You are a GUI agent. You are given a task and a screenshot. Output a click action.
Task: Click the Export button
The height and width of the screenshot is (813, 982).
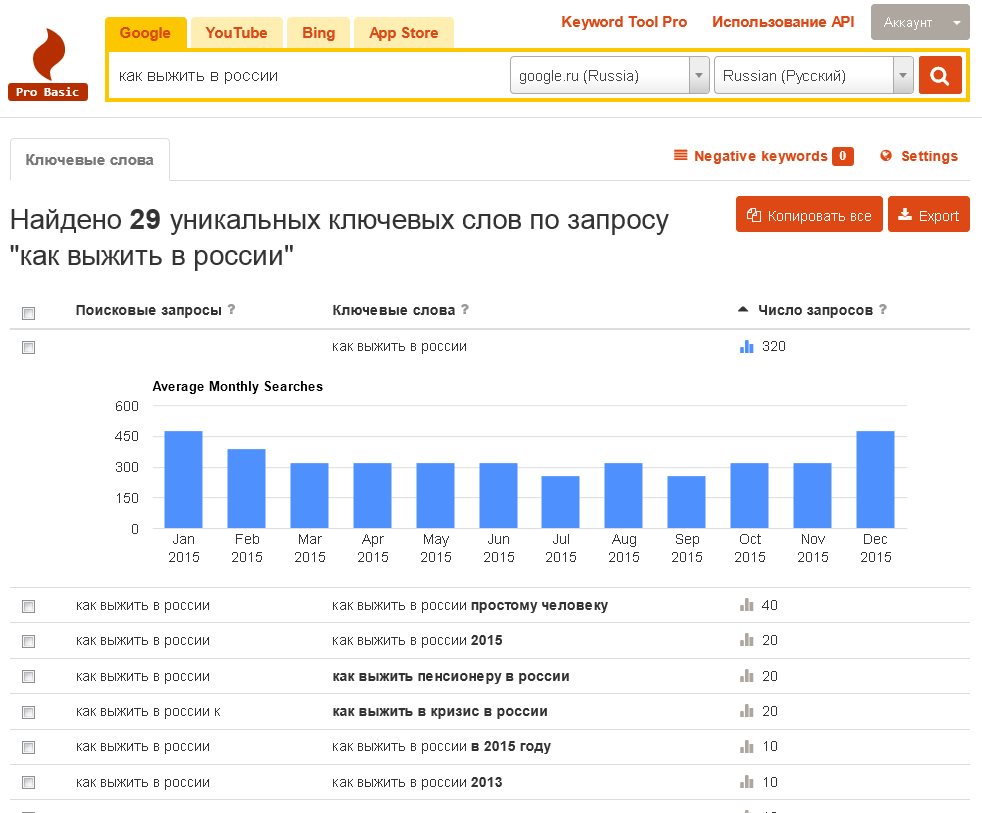pos(929,214)
